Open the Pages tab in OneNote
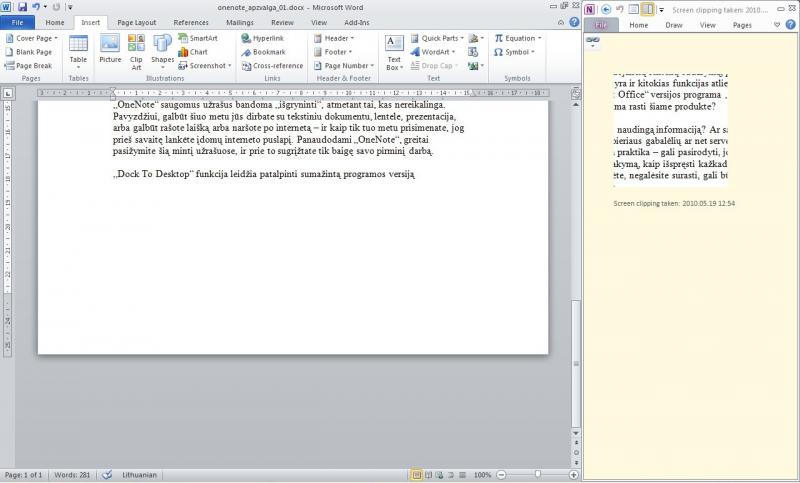This screenshot has width=800, height=483. click(742, 25)
